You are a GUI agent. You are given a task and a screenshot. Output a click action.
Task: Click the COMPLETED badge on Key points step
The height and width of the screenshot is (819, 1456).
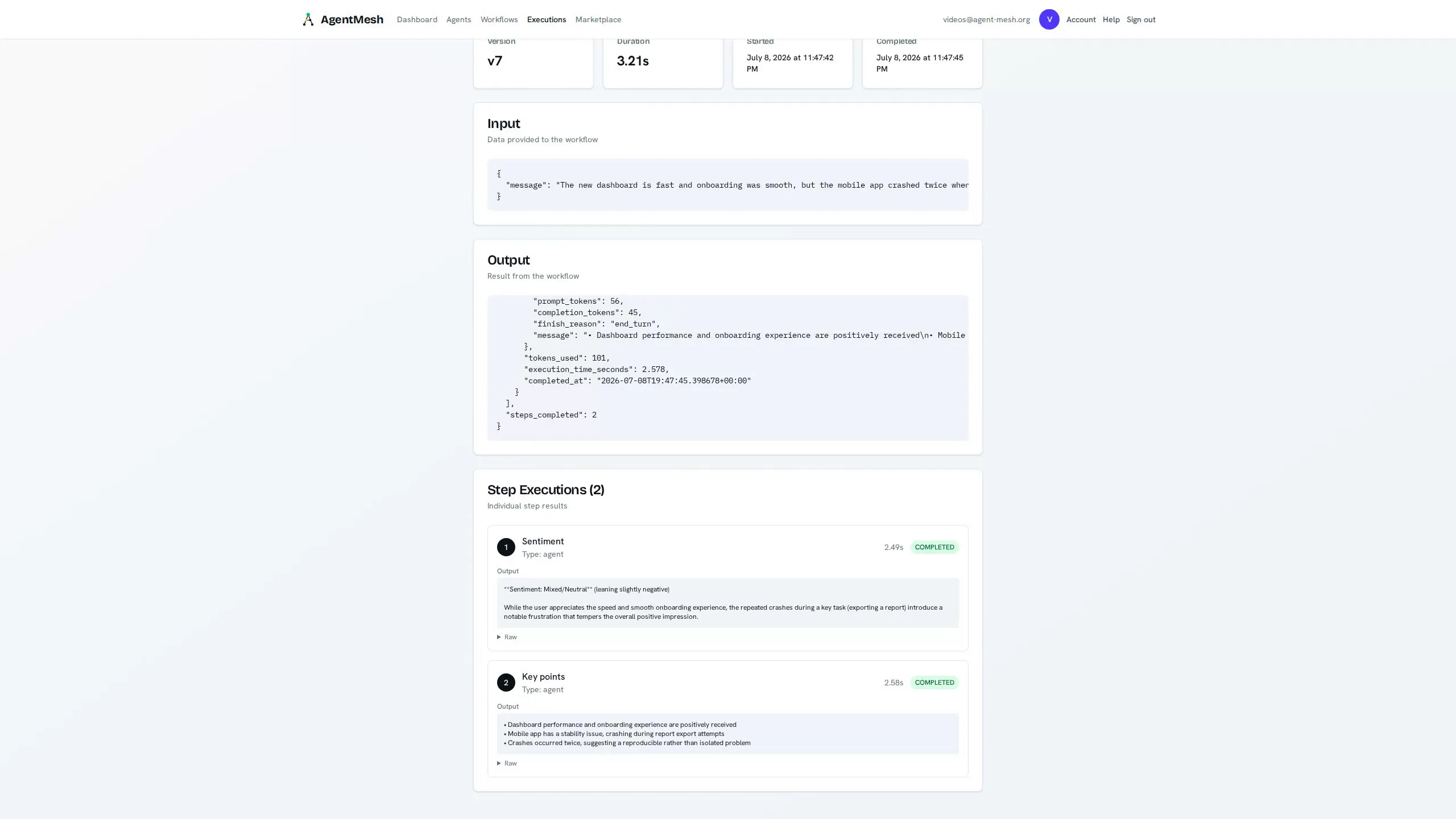click(x=934, y=682)
